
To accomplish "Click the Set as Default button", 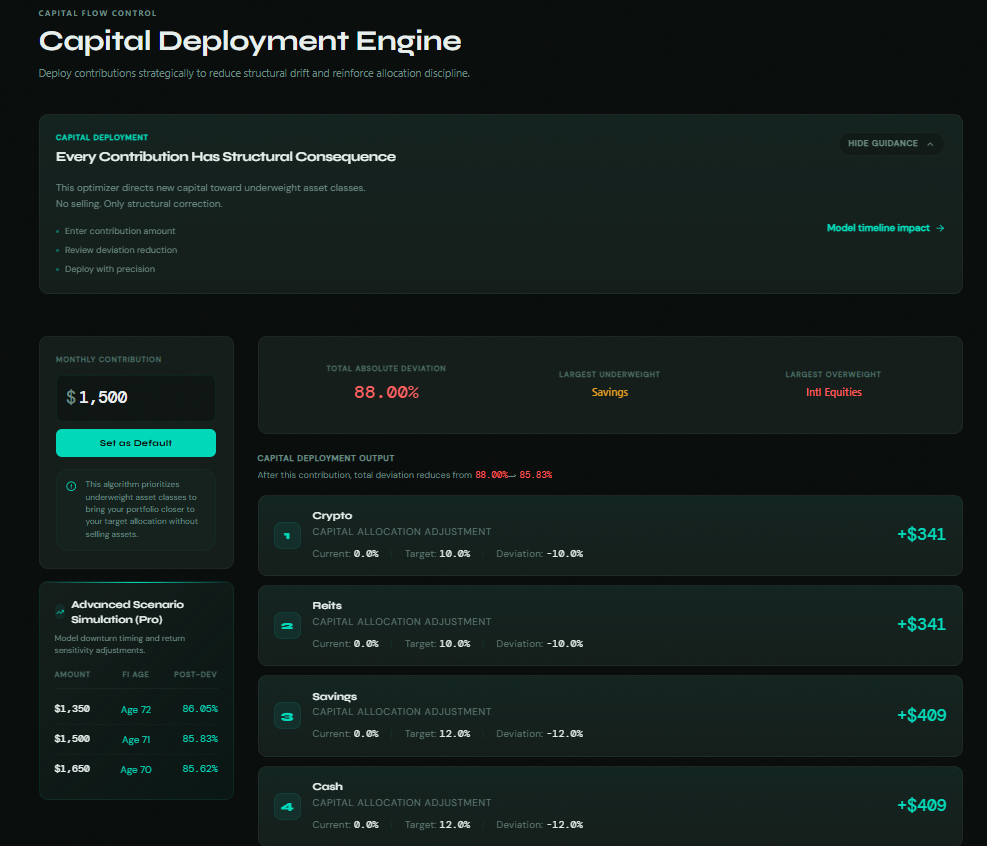I will (136, 443).
